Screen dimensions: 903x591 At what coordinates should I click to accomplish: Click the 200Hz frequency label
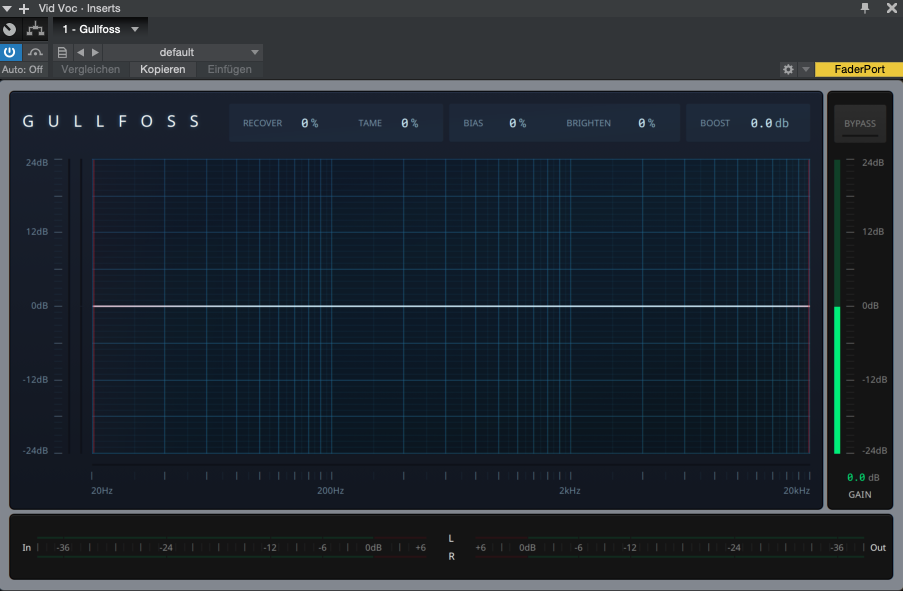(331, 491)
